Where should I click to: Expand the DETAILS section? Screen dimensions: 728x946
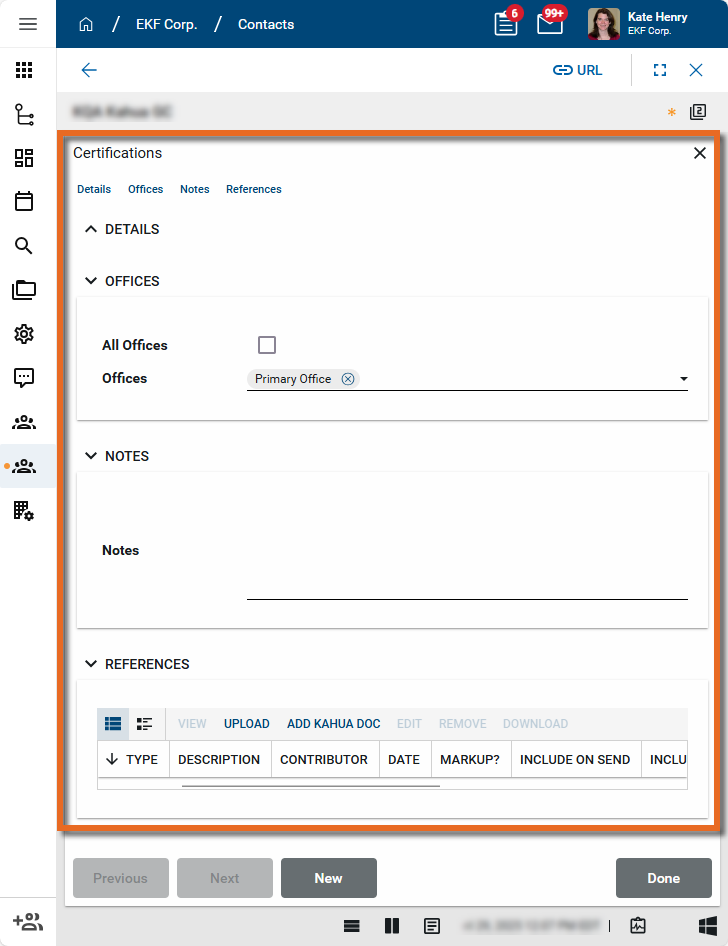(92, 229)
